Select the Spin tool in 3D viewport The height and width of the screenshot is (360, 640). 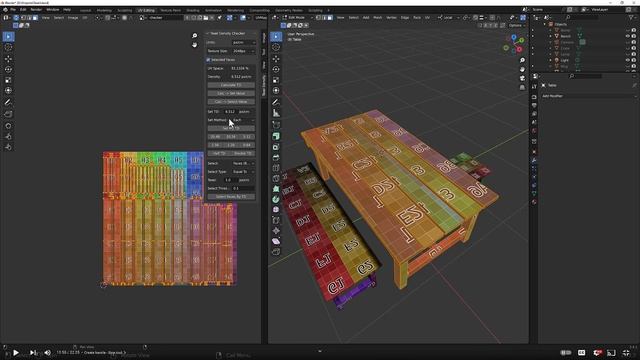tap(276, 199)
